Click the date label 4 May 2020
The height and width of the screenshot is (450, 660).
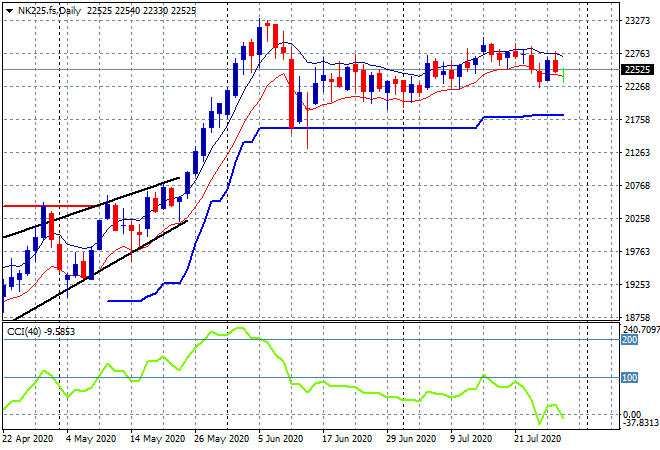91,439
